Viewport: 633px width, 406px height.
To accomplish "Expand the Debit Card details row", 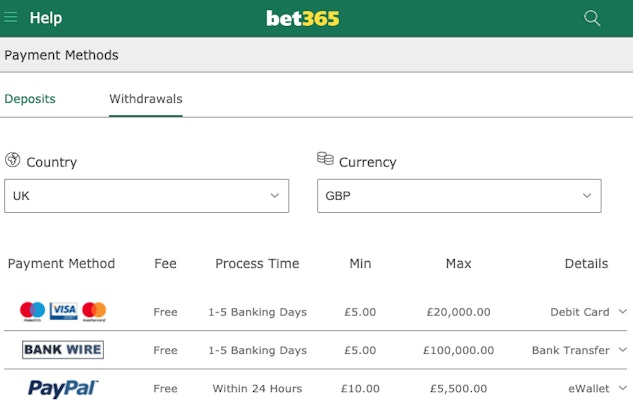I will click(622, 312).
